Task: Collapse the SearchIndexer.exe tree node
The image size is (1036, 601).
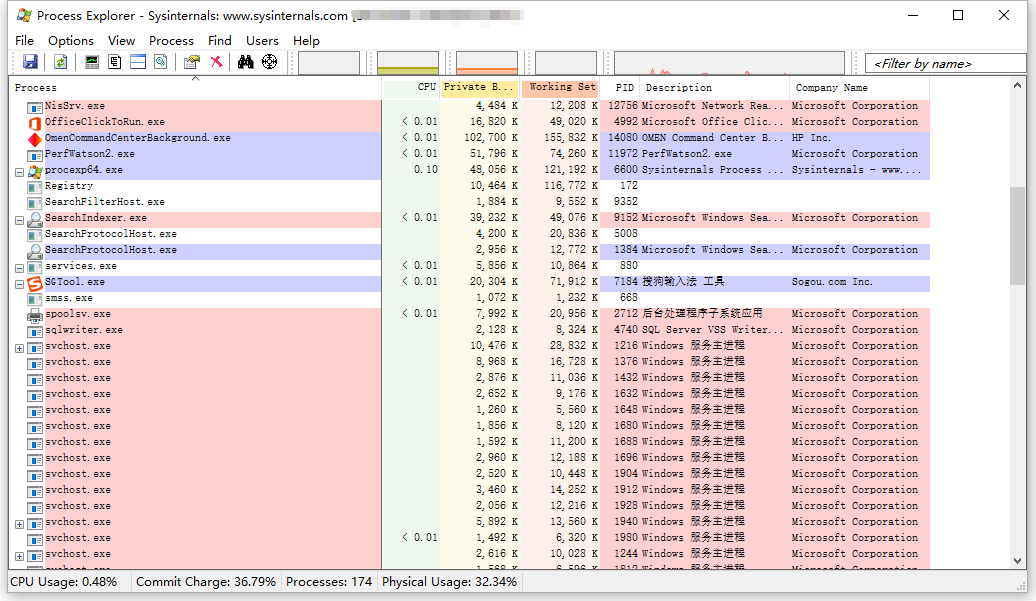Action: click(20, 219)
